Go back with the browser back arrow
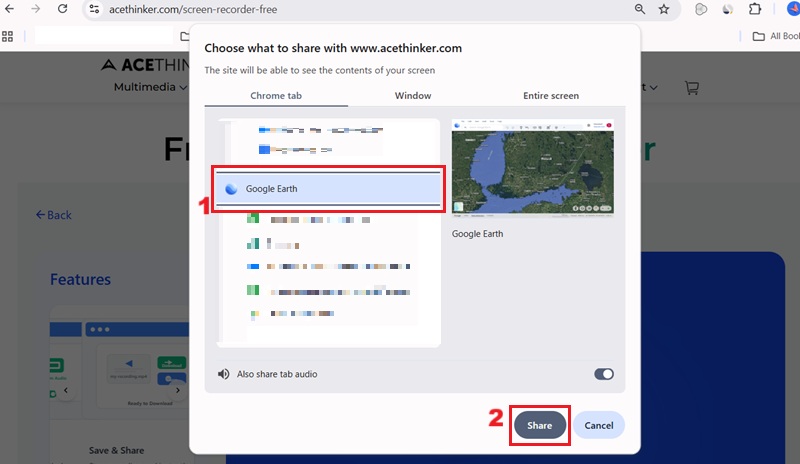Viewport: 800px width, 464px height. coord(9,9)
